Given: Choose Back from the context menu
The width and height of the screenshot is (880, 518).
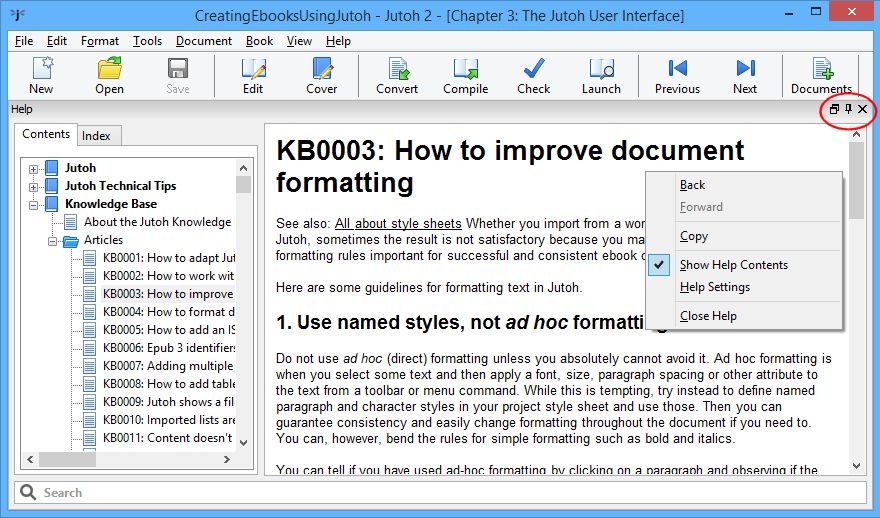Looking at the screenshot, I should [x=692, y=185].
